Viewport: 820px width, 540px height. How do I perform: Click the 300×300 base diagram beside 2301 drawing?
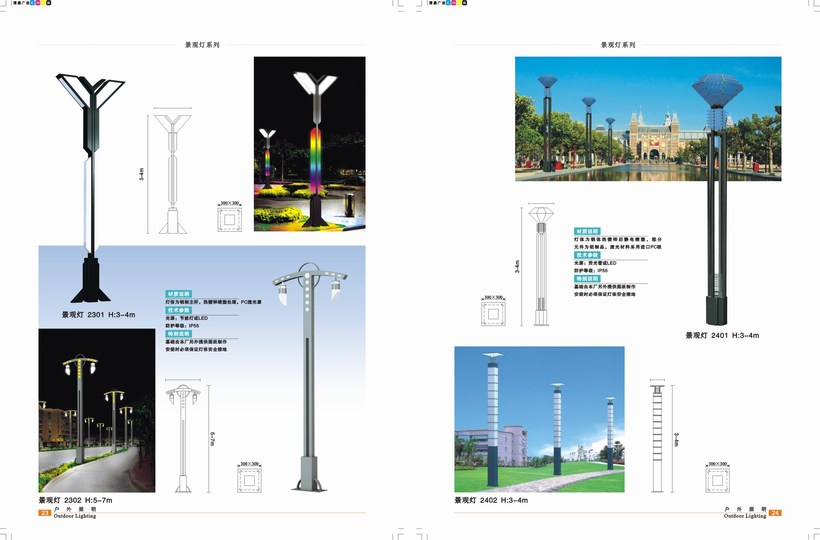230,215
